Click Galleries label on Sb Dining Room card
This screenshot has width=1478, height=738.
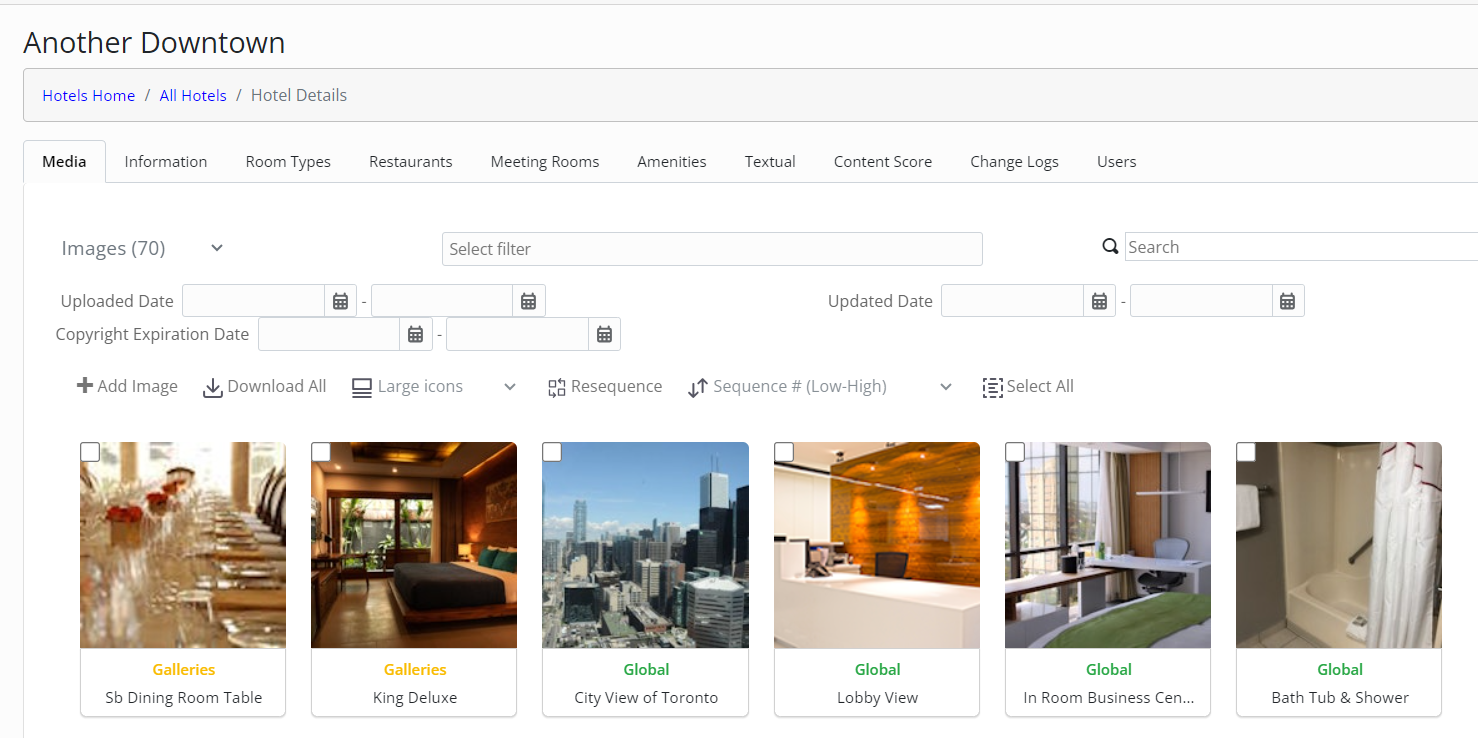tap(184, 669)
